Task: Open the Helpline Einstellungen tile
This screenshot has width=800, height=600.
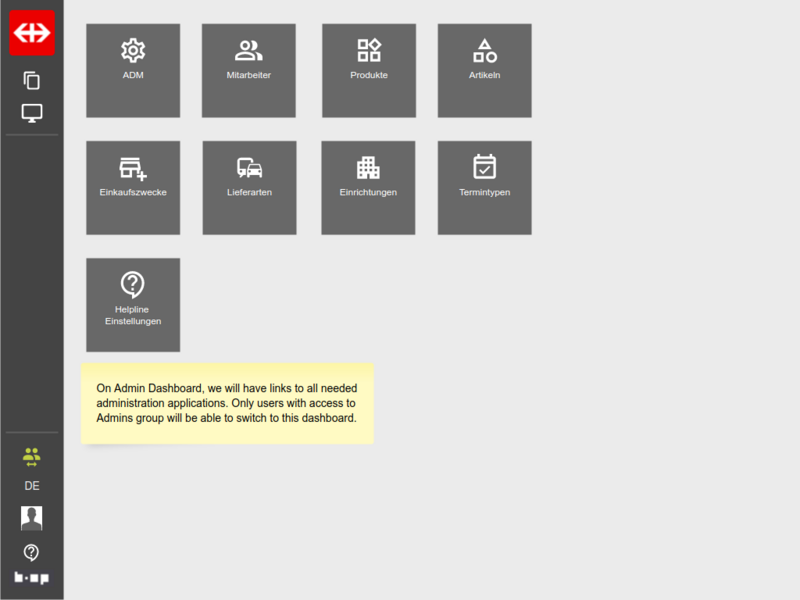Action: click(x=133, y=304)
